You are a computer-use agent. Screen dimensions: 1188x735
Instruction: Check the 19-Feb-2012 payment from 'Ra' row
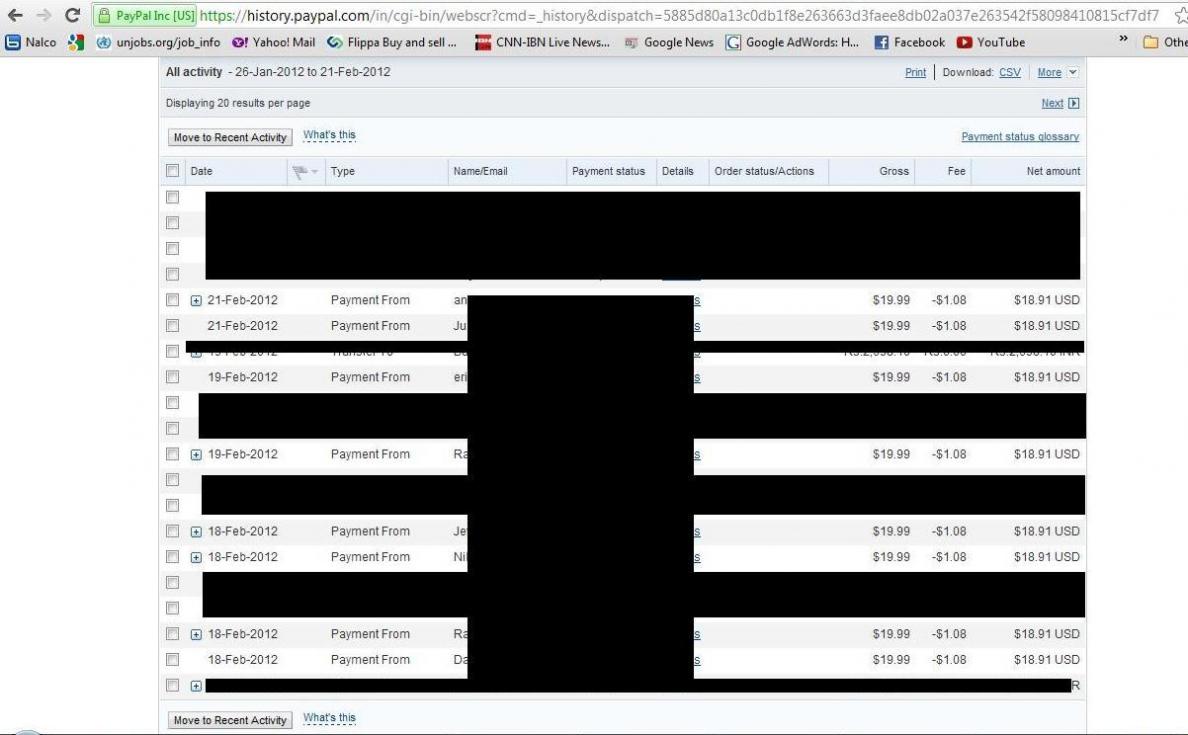173,454
